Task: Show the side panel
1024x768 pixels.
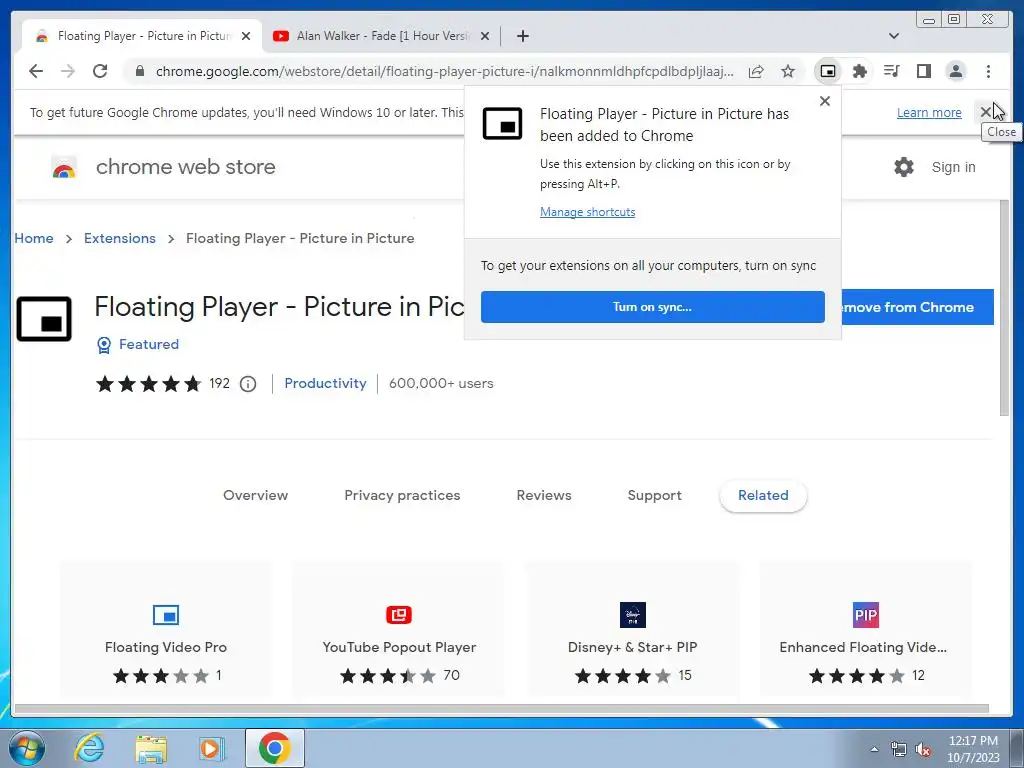Action: [x=923, y=71]
